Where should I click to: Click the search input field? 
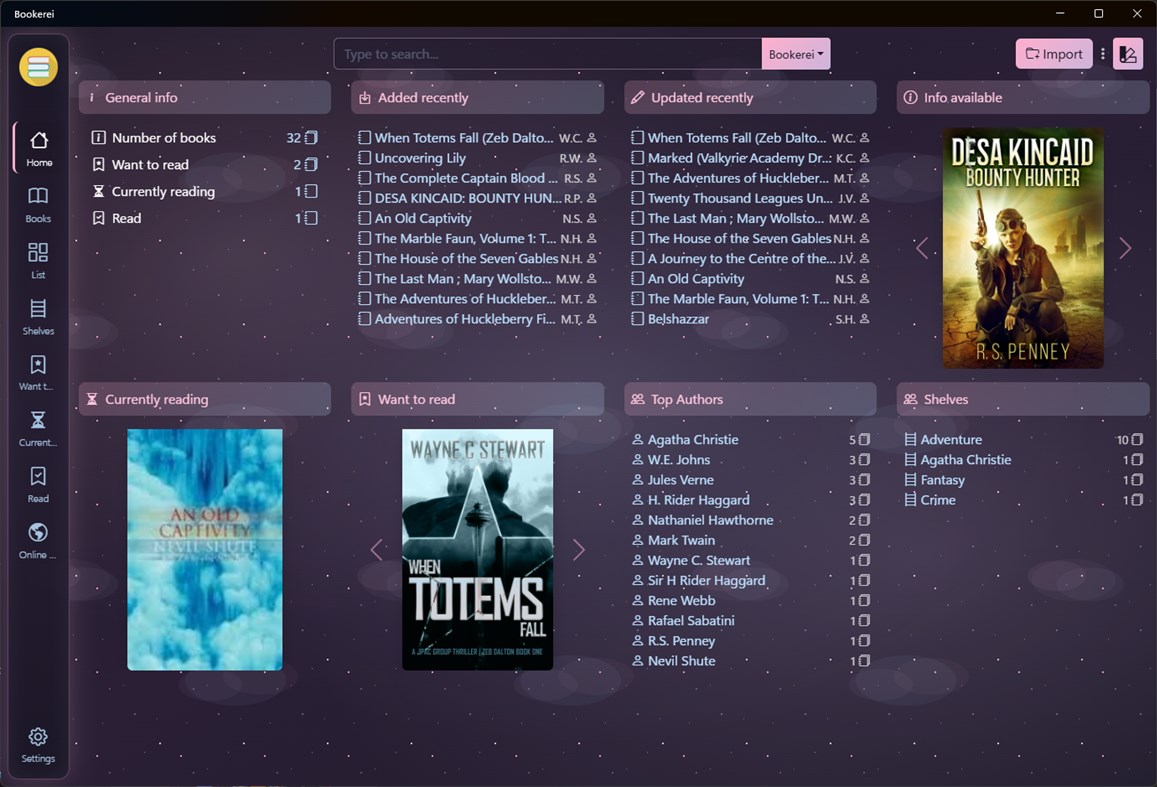(x=547, y=53)
